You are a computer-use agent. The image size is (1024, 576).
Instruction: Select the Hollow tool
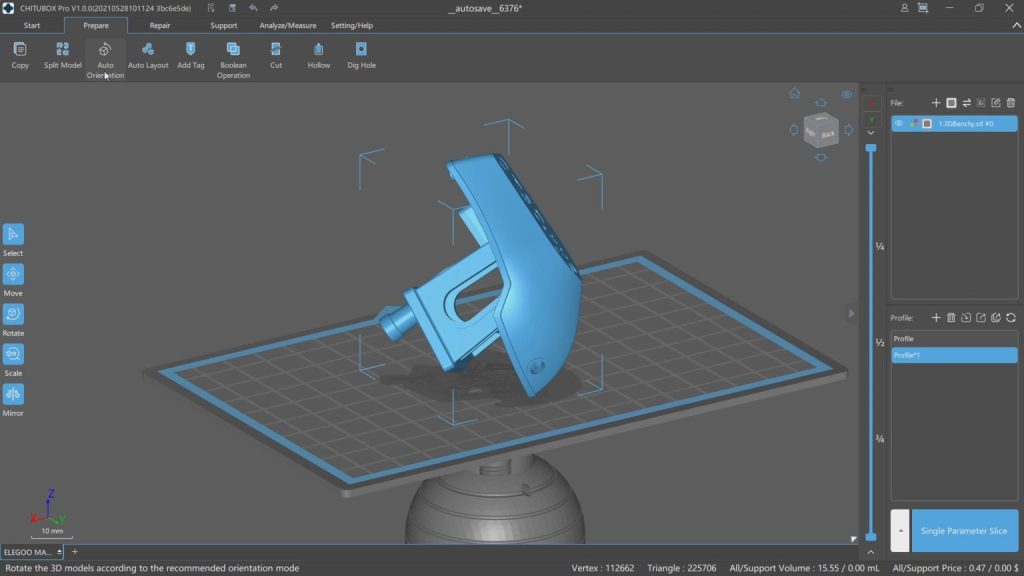(318, 49)
